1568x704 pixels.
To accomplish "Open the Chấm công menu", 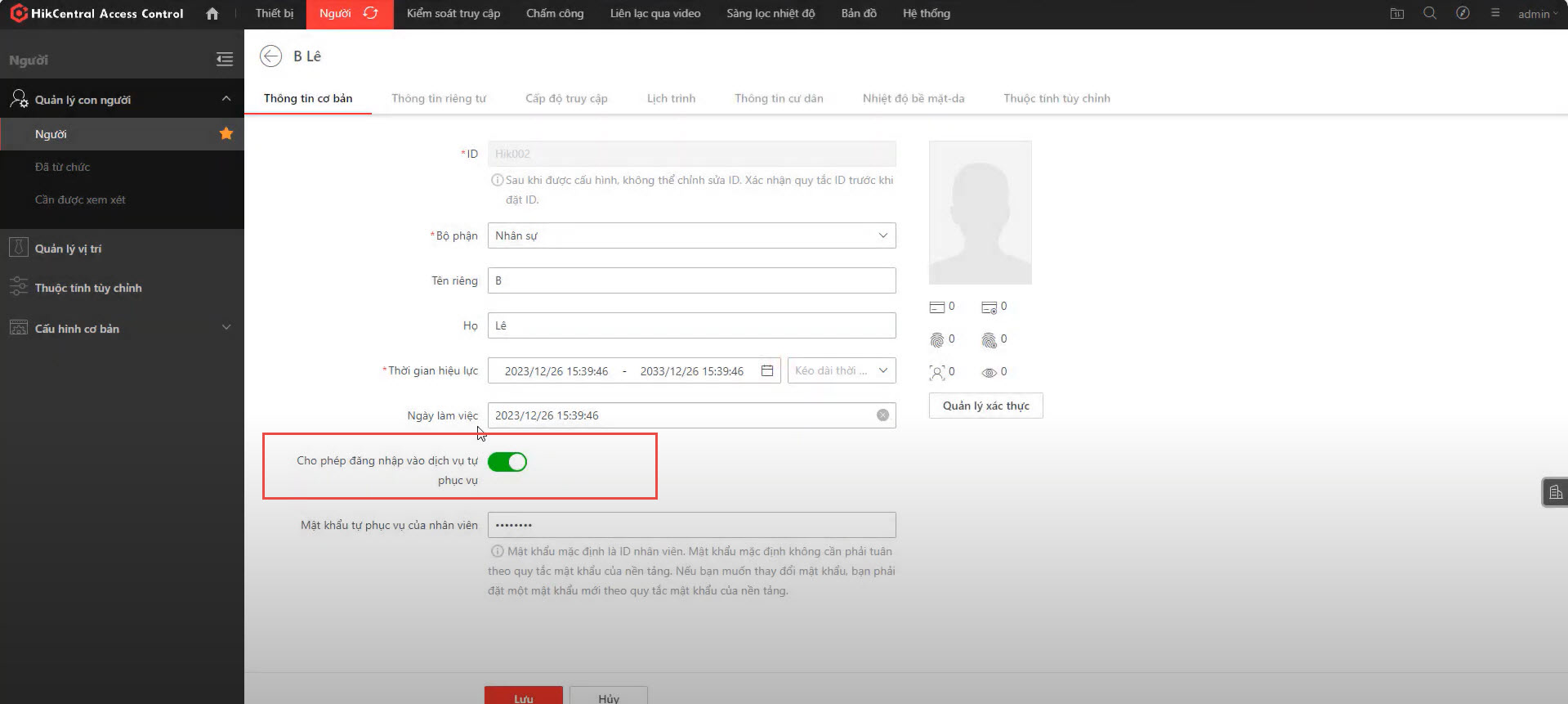I will (x=555, y=14).
